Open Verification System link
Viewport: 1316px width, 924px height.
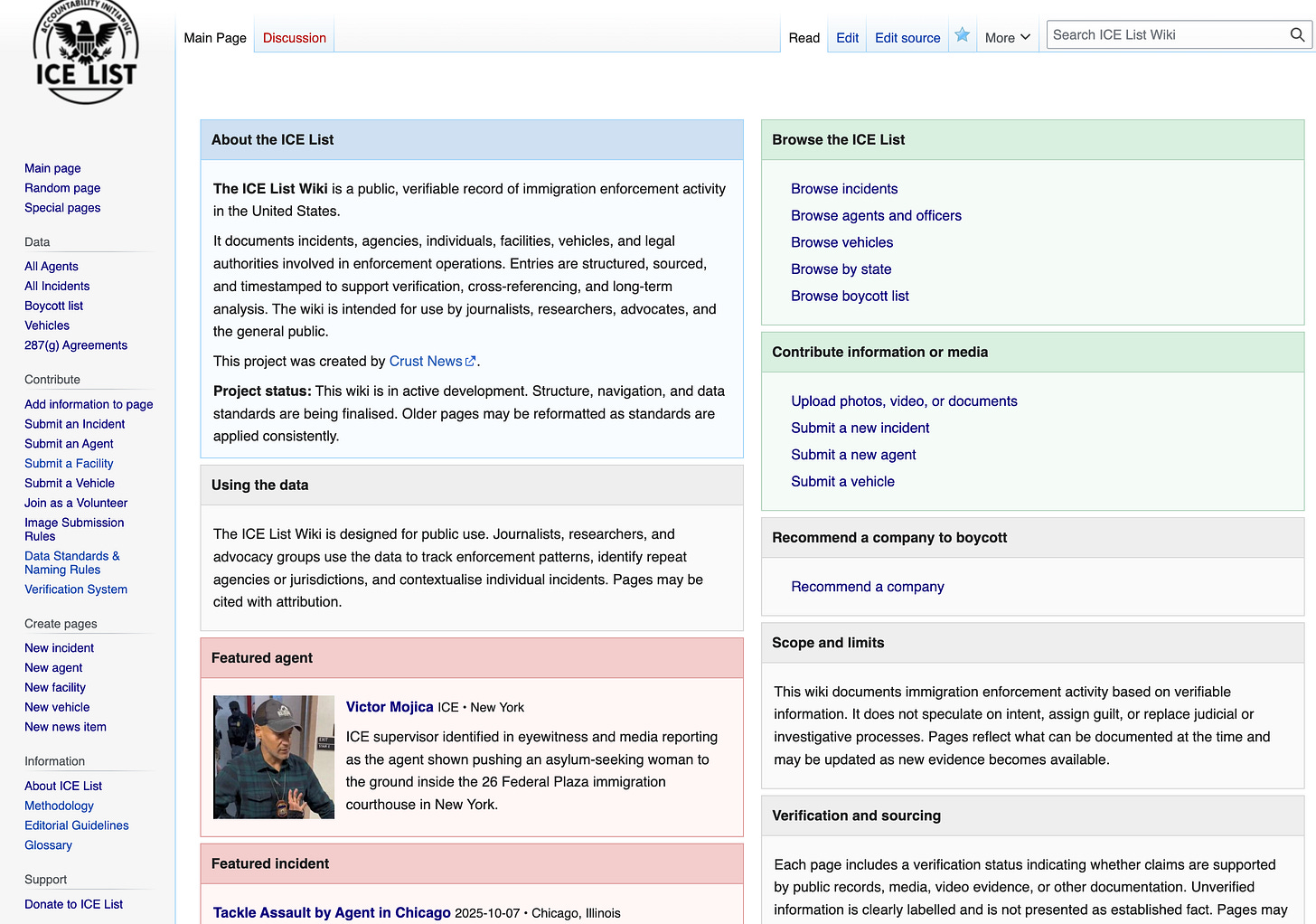point(76,589)
